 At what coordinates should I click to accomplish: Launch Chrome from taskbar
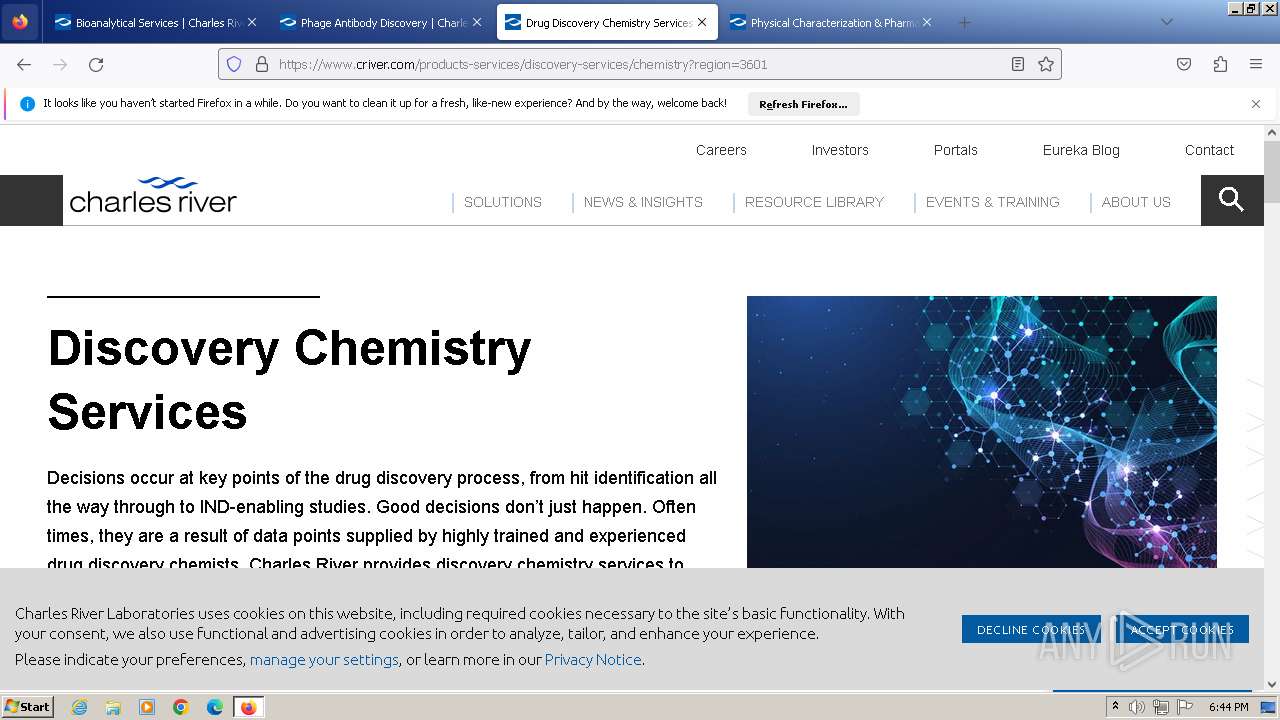coord(181,707)
